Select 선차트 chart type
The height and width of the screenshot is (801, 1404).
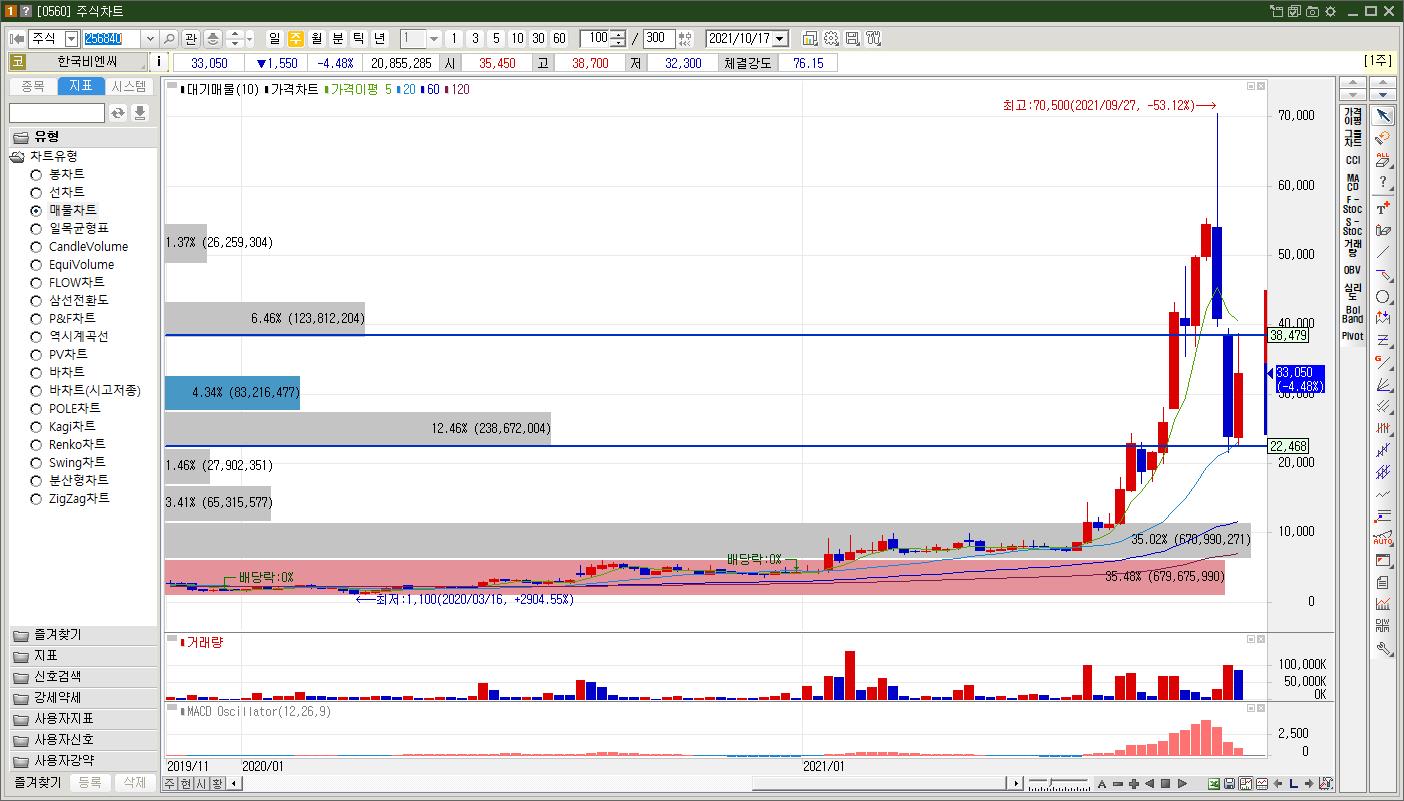(x=67, y=192)
